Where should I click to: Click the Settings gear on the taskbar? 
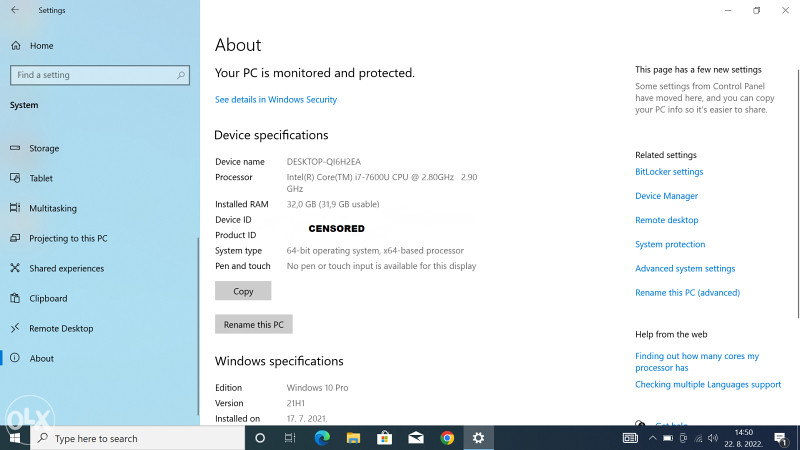(x=478, y=438)
